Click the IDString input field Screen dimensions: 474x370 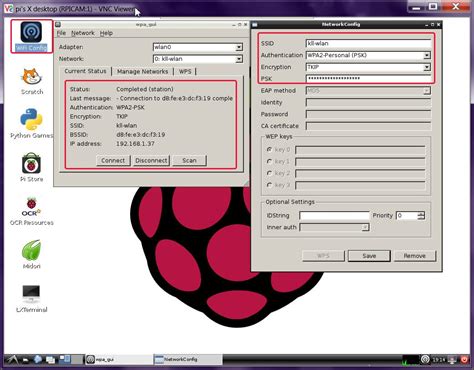pos(334,215)
